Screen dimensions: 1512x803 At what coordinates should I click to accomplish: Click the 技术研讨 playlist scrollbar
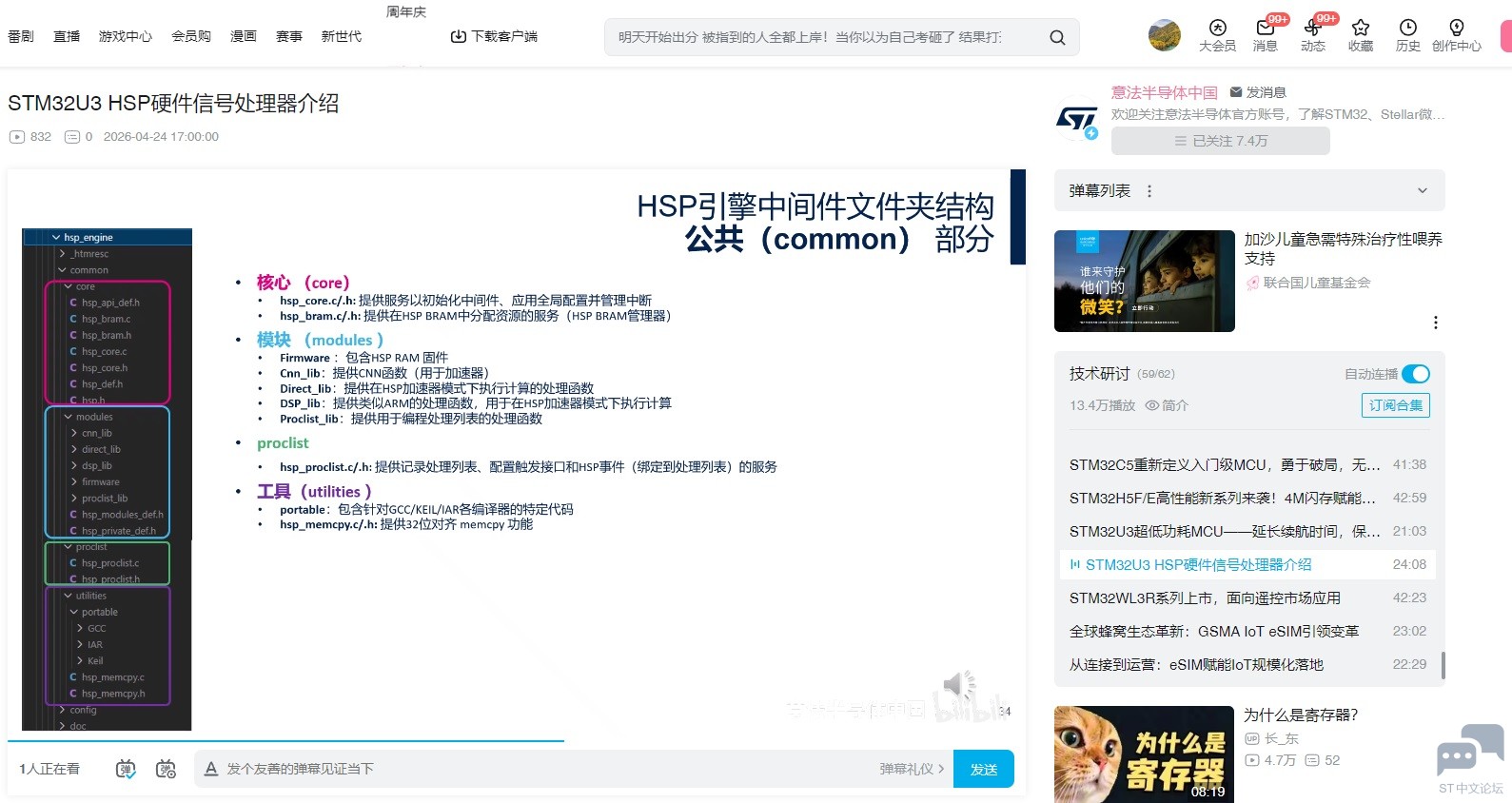tap(1443, 665)
